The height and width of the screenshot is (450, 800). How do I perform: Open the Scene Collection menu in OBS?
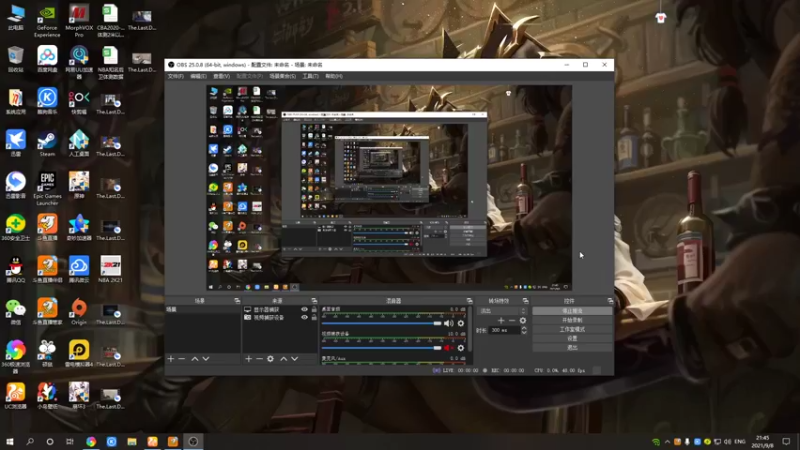(282, 76)
